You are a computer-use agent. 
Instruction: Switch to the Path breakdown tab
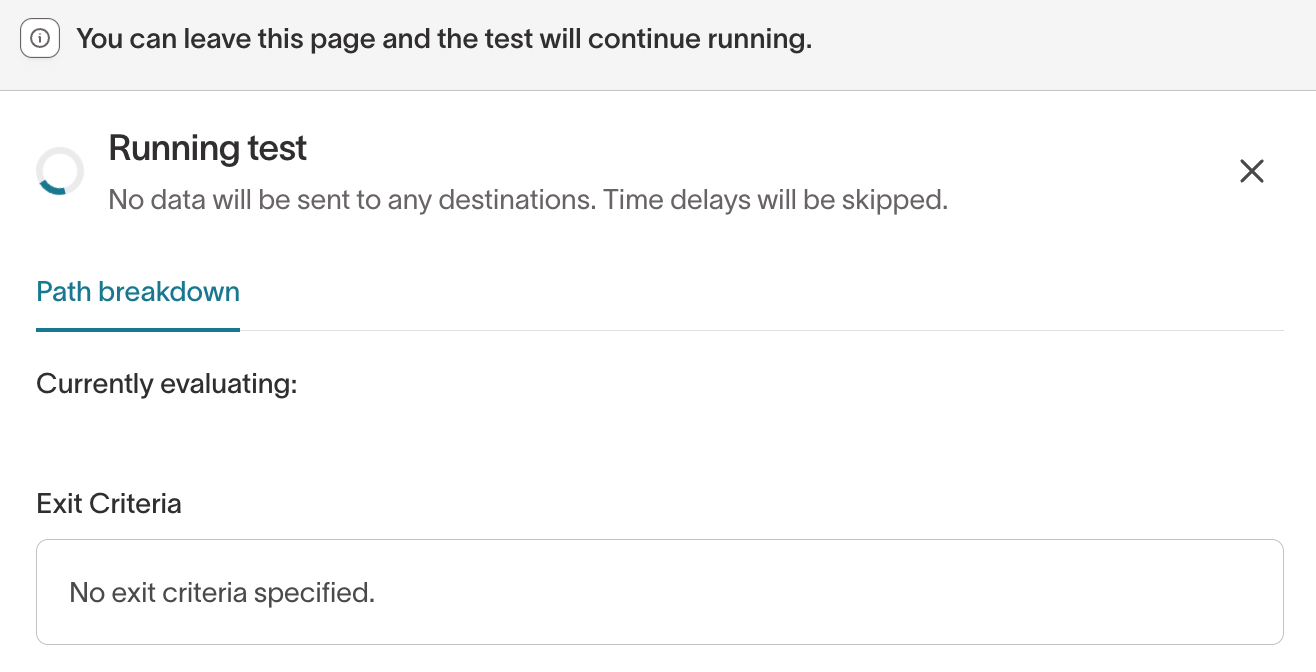click(137, 291)
